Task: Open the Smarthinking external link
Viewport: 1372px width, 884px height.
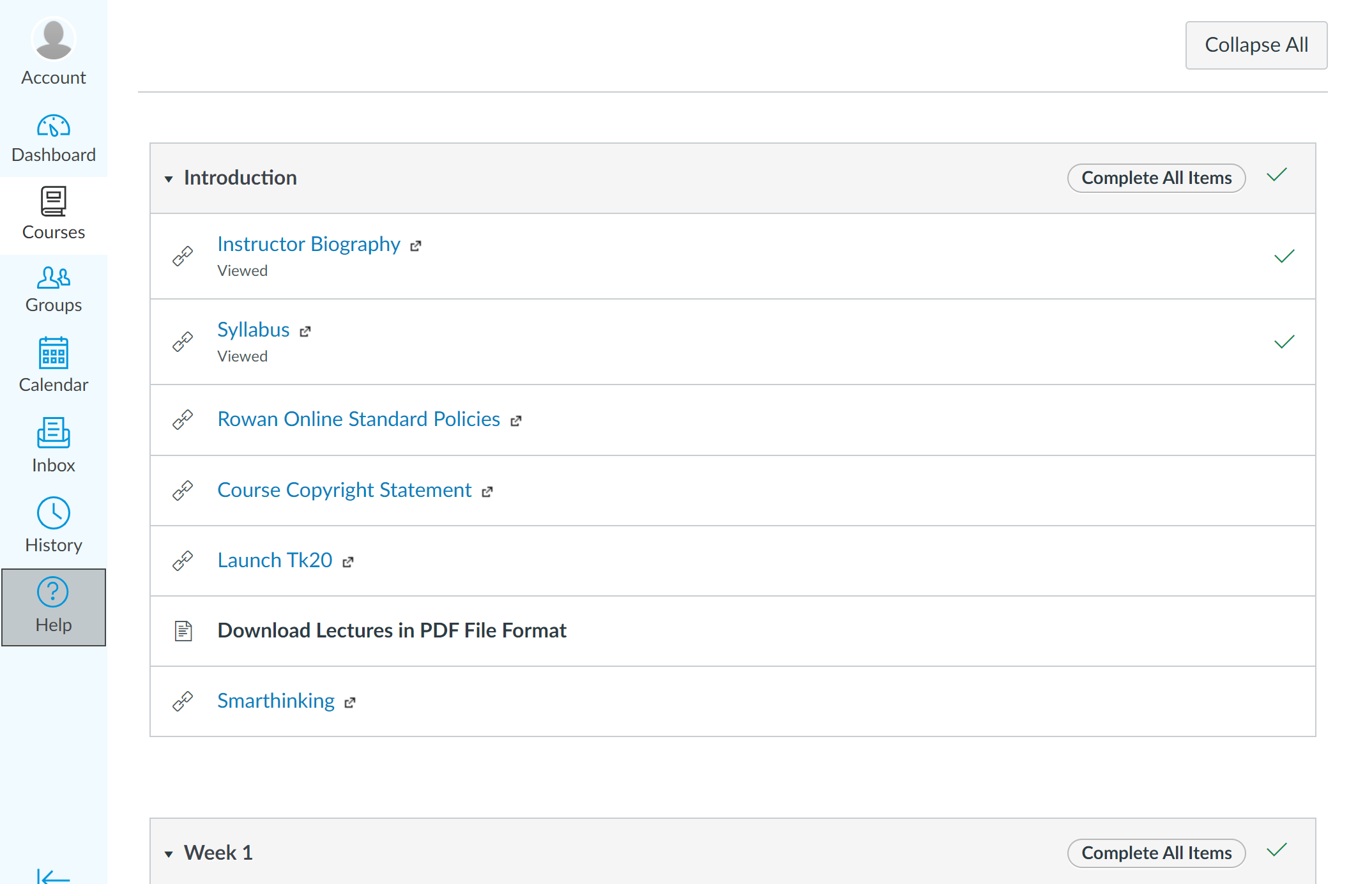Action: click(276, 701)
